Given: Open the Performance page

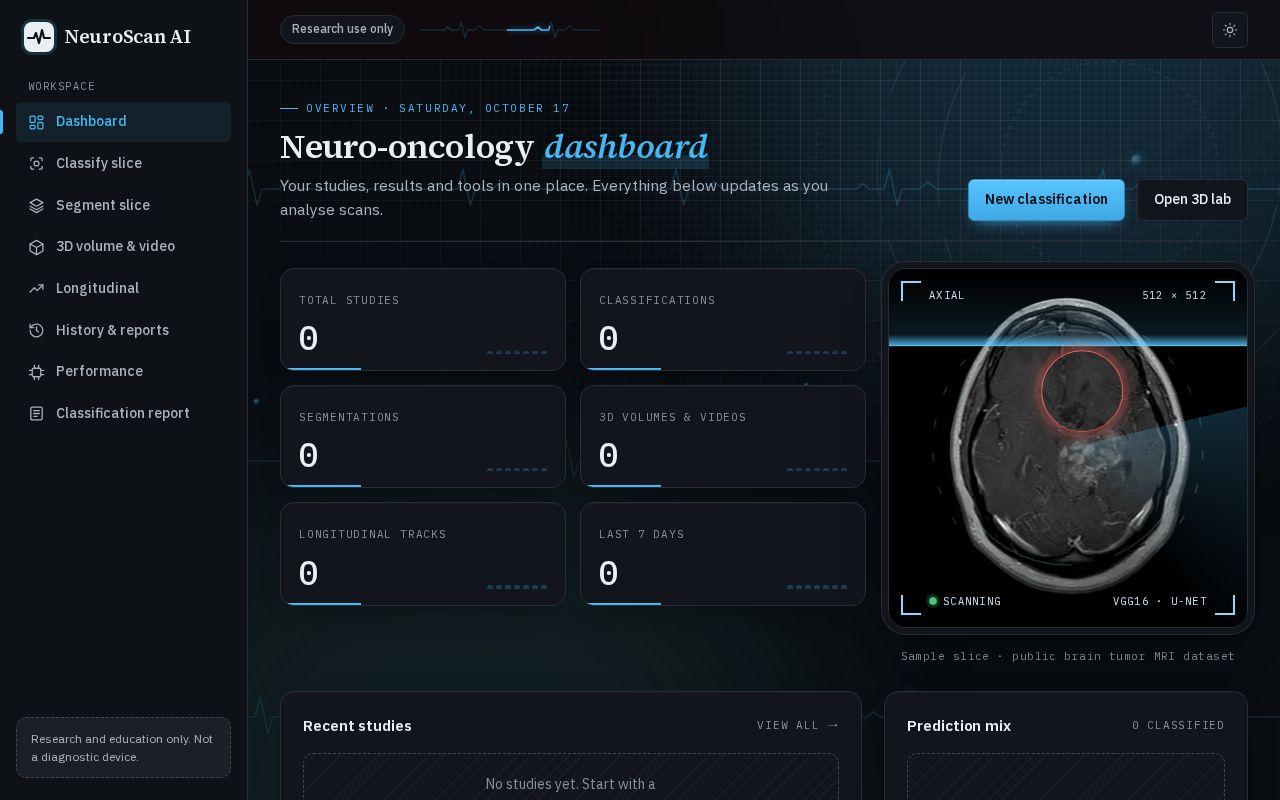Looking at the screenshot, I should pos(123,372).
